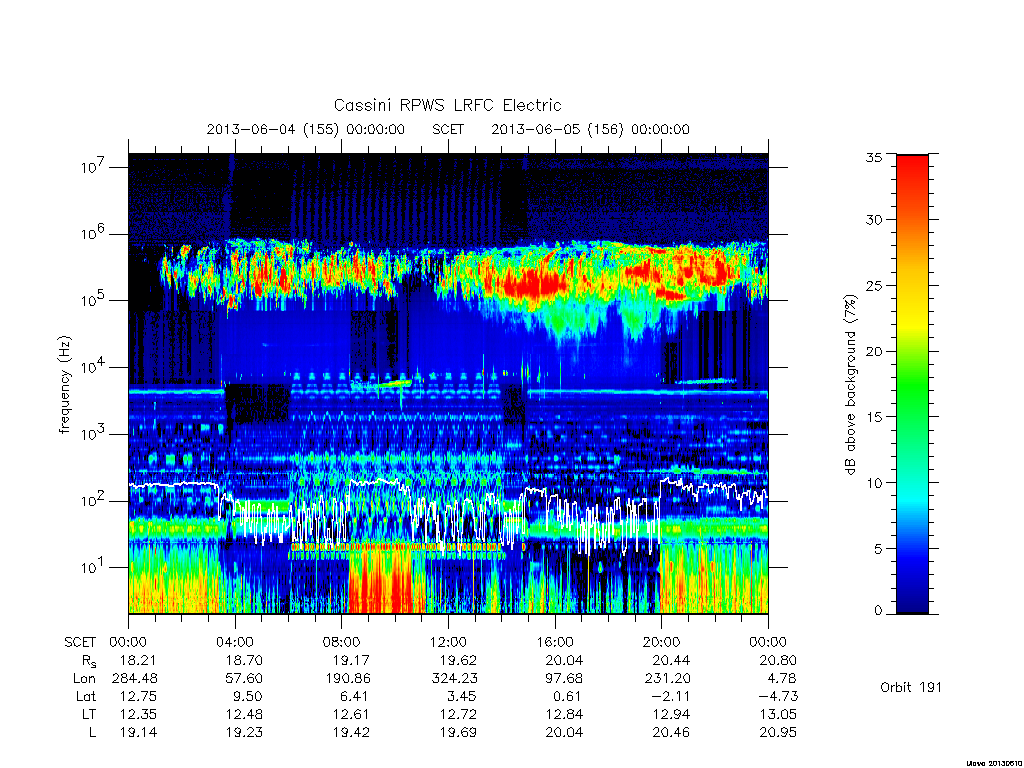Viewport: 1024px width, 768px height.
Task: Click Lon value 284.48
Action: tap(135, 679)
